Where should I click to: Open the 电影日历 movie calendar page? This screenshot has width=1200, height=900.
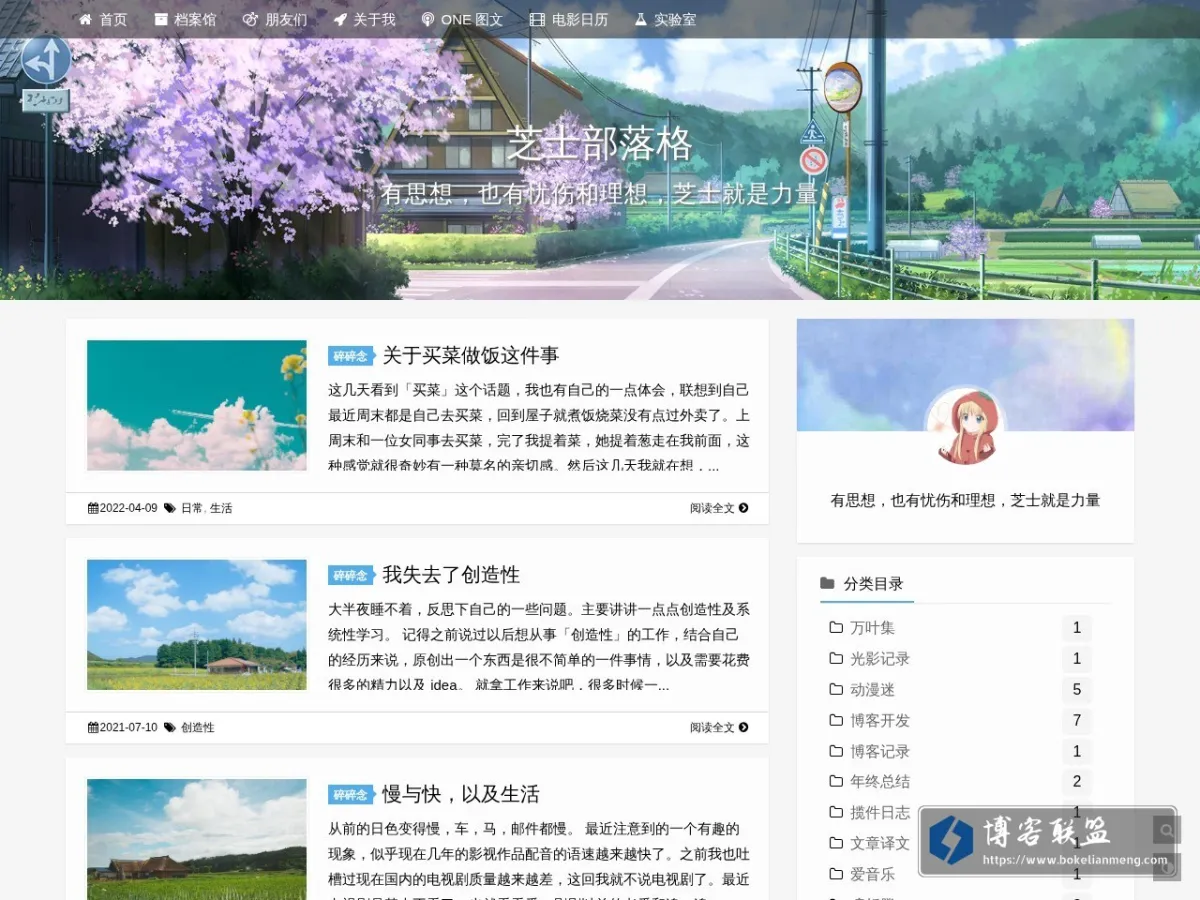(x=569, y=19)
